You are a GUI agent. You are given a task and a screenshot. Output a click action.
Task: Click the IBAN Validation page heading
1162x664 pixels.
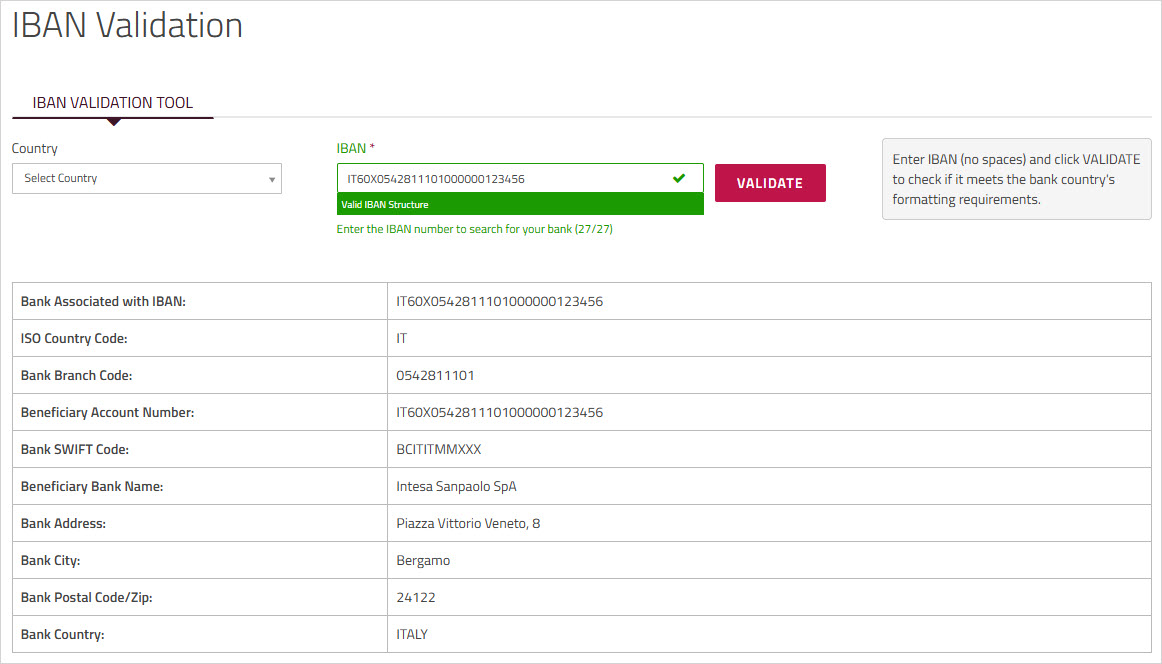click(x=127, y=25)
